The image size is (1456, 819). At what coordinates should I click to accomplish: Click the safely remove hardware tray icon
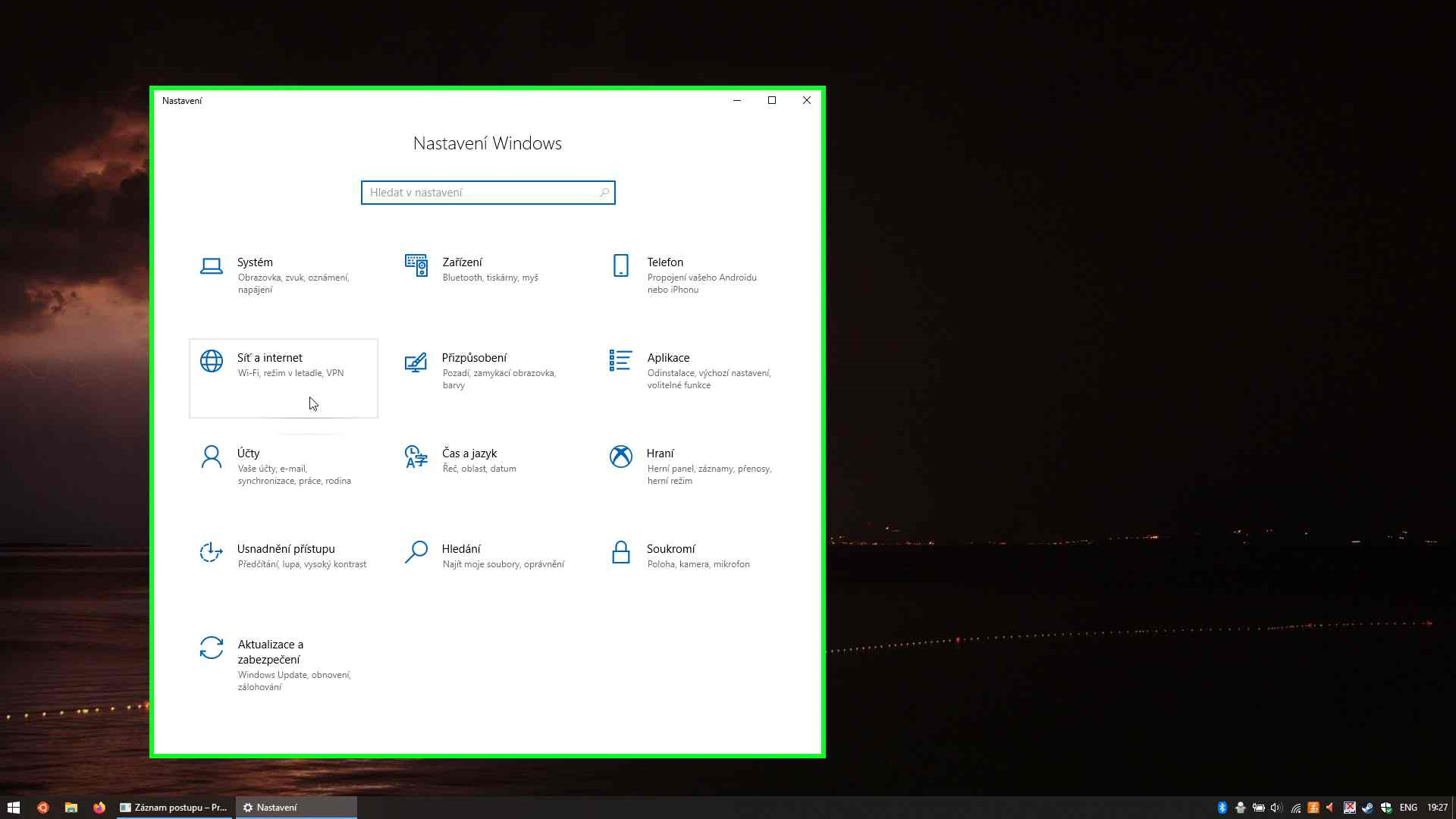tap(1240, 808)
